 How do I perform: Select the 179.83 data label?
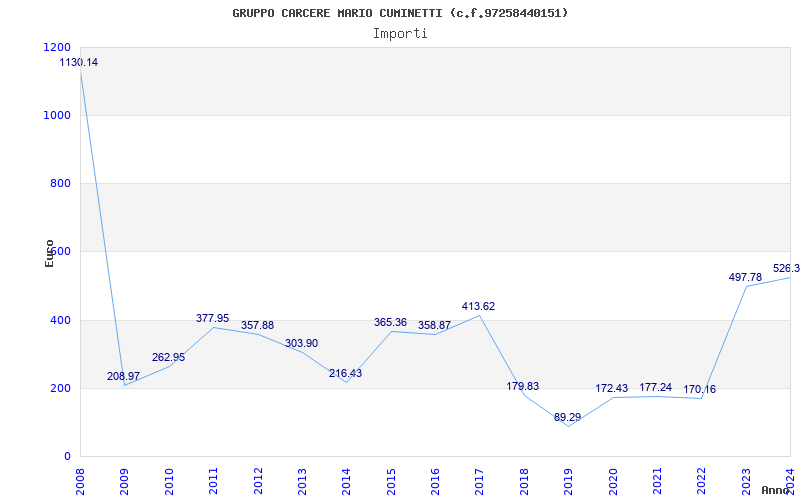coord(522,386)
